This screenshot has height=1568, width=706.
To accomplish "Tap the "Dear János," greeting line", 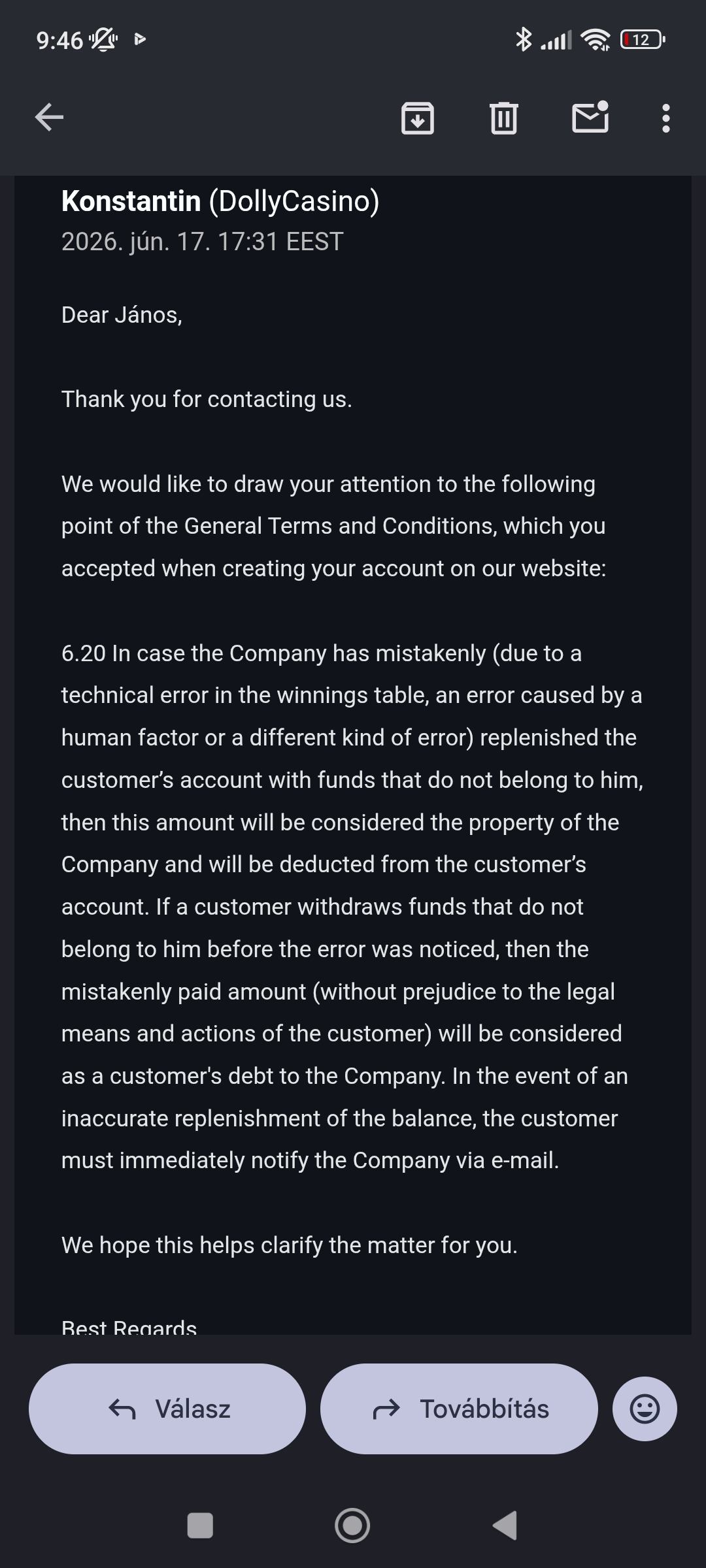I will pos(122,315).
